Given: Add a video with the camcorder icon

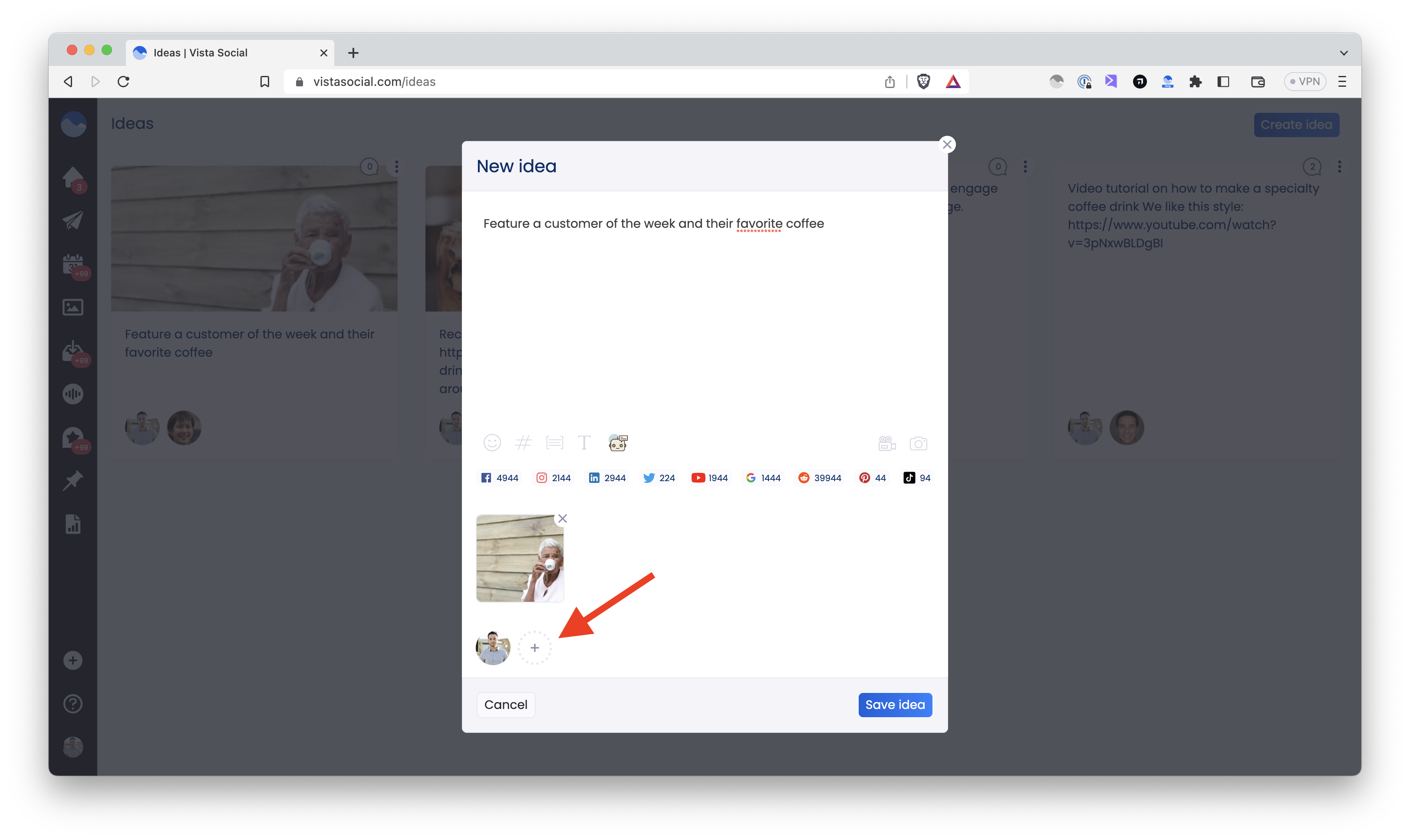Looking at the screenshot, I should click(887, 443).
